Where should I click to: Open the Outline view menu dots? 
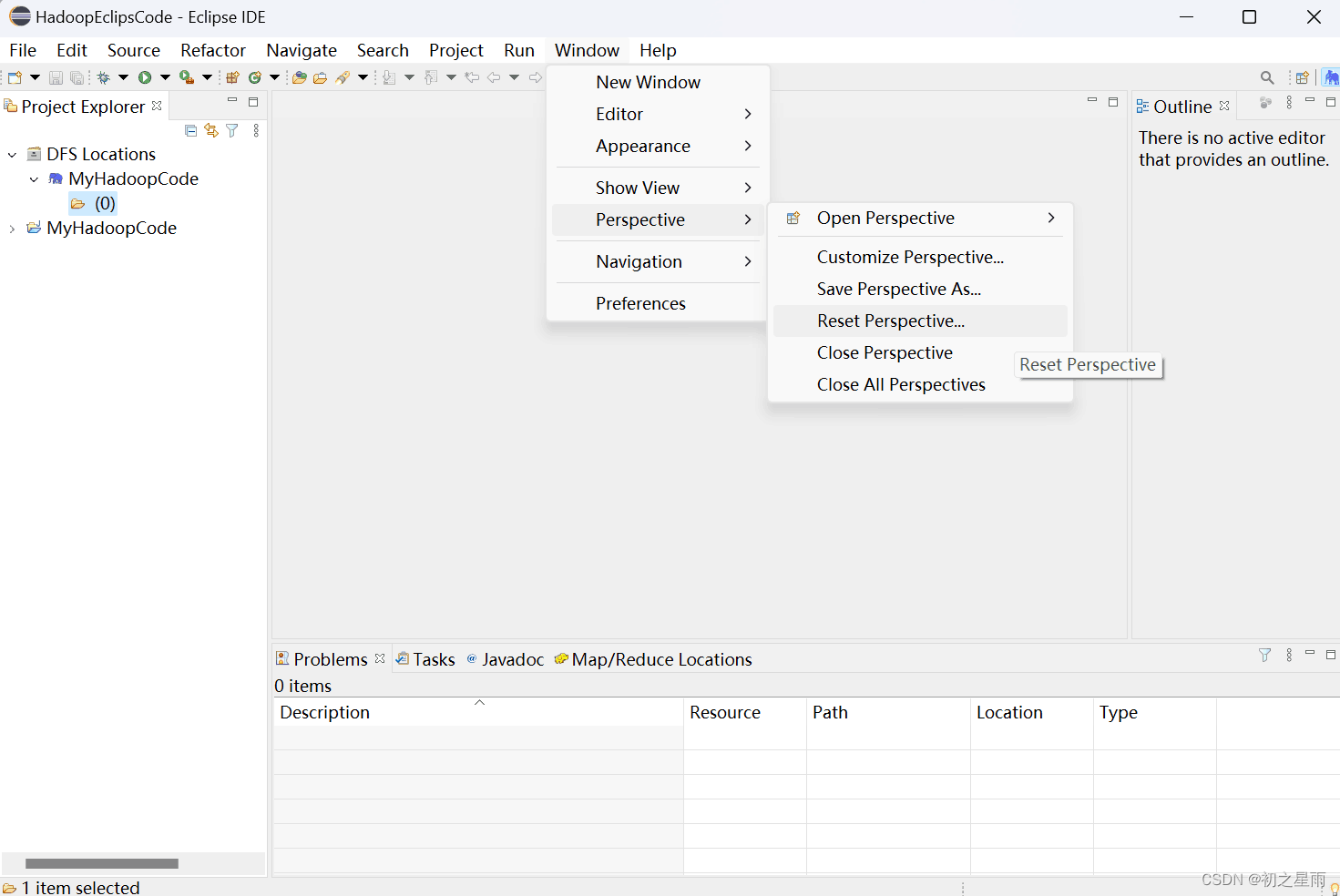coord(1289,103)
